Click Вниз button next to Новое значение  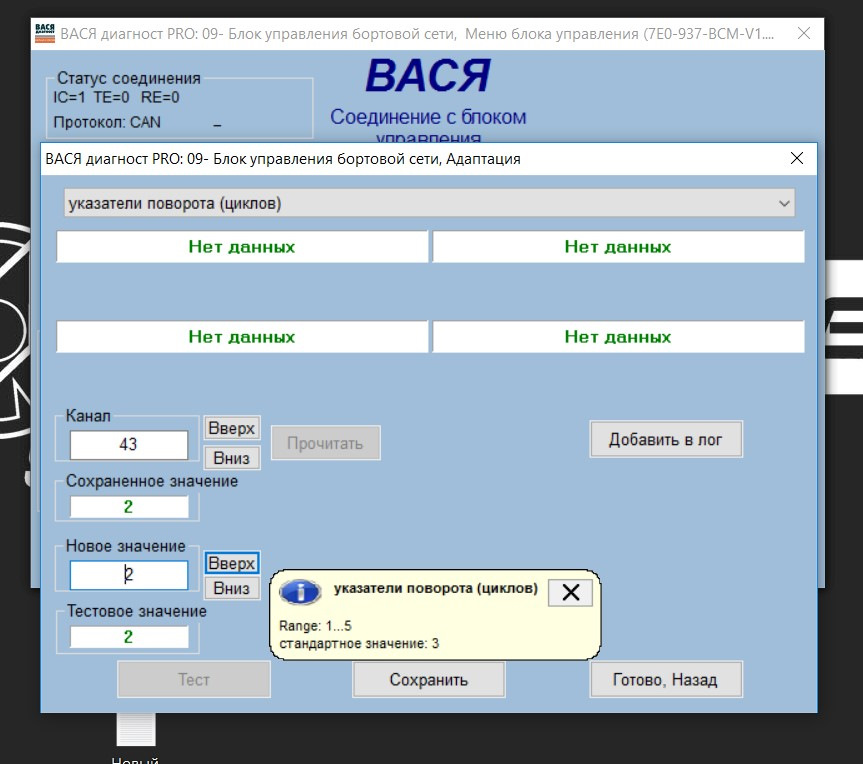tap(232, 588)
